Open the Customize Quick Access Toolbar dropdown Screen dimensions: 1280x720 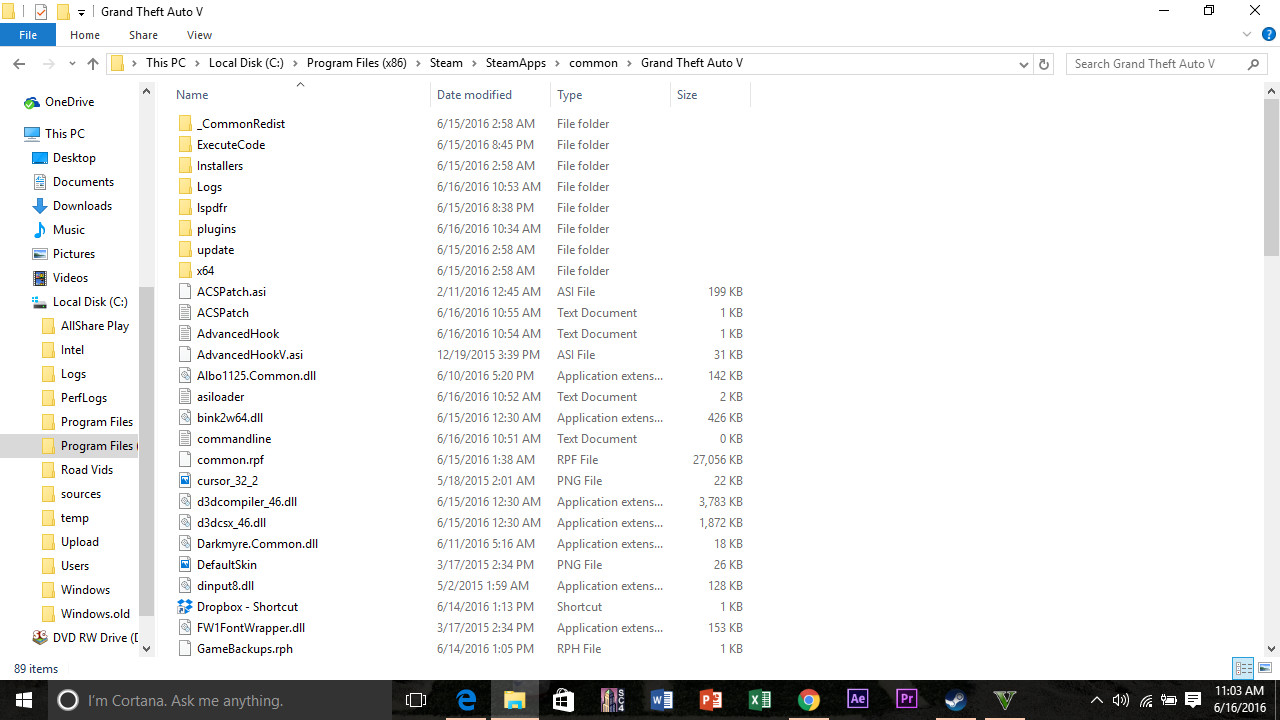coord(81,12)
